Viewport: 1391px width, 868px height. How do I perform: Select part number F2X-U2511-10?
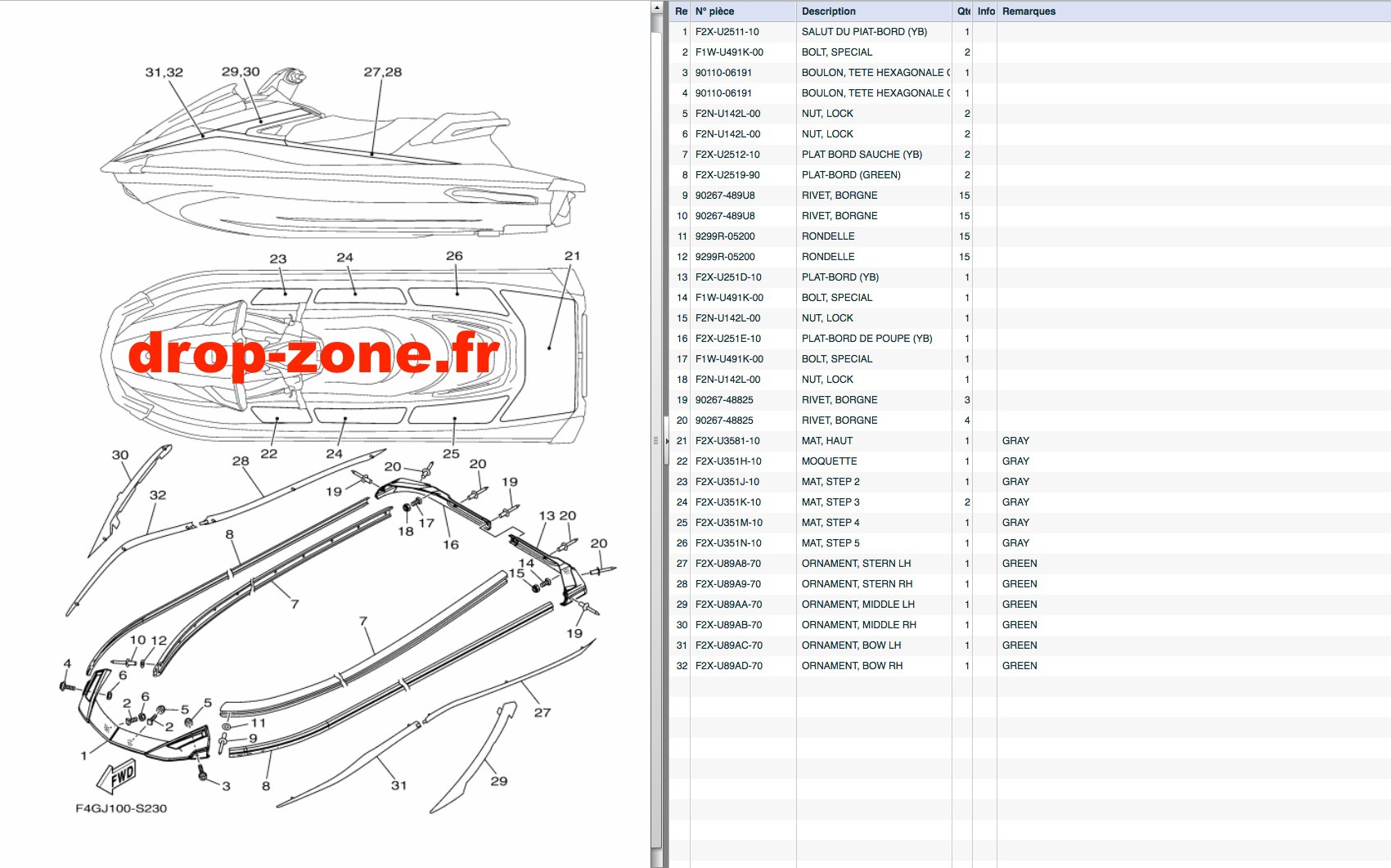[x=727, y=32]
